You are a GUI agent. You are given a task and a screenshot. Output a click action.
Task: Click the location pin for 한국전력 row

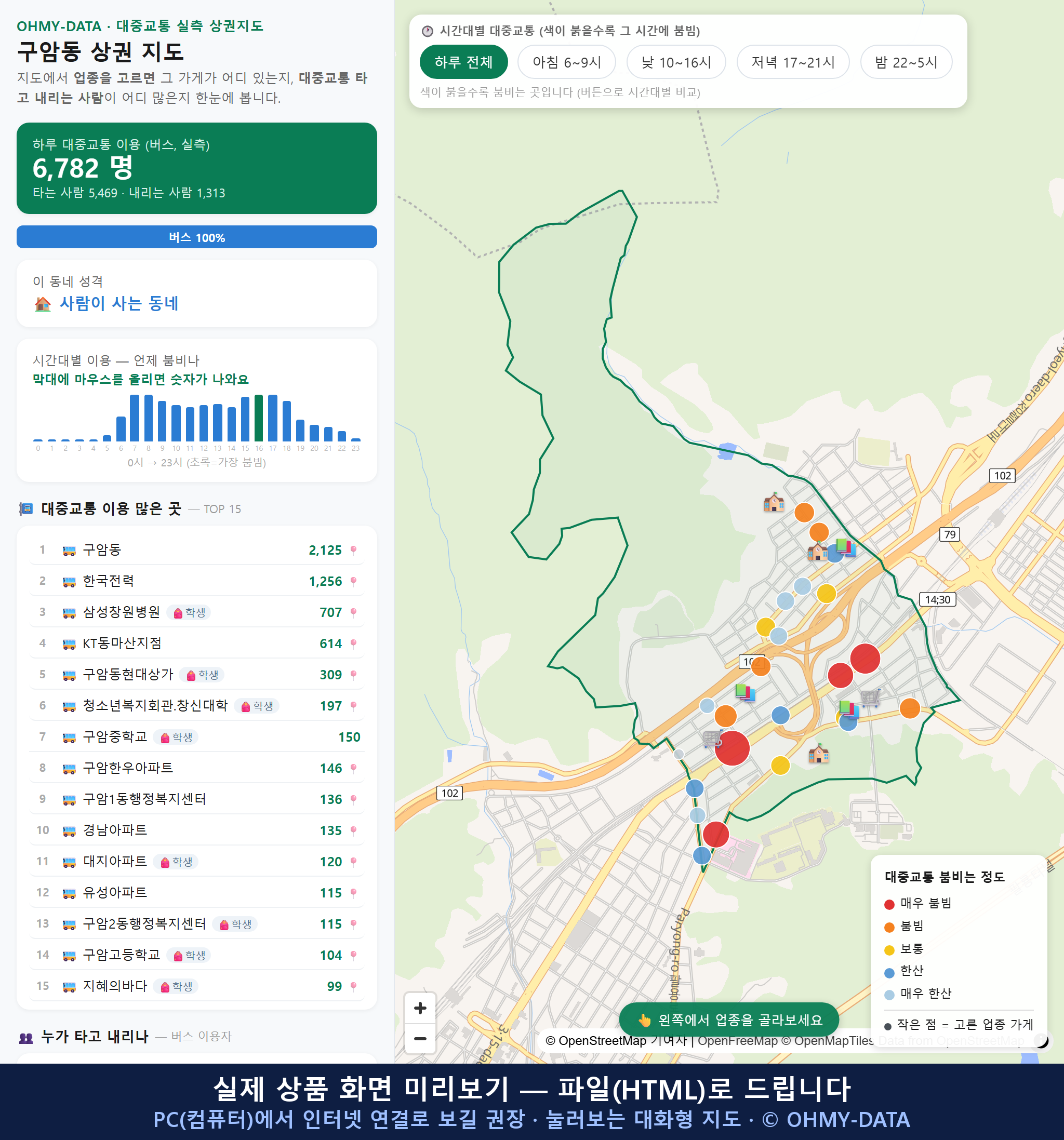click(353, 582)
